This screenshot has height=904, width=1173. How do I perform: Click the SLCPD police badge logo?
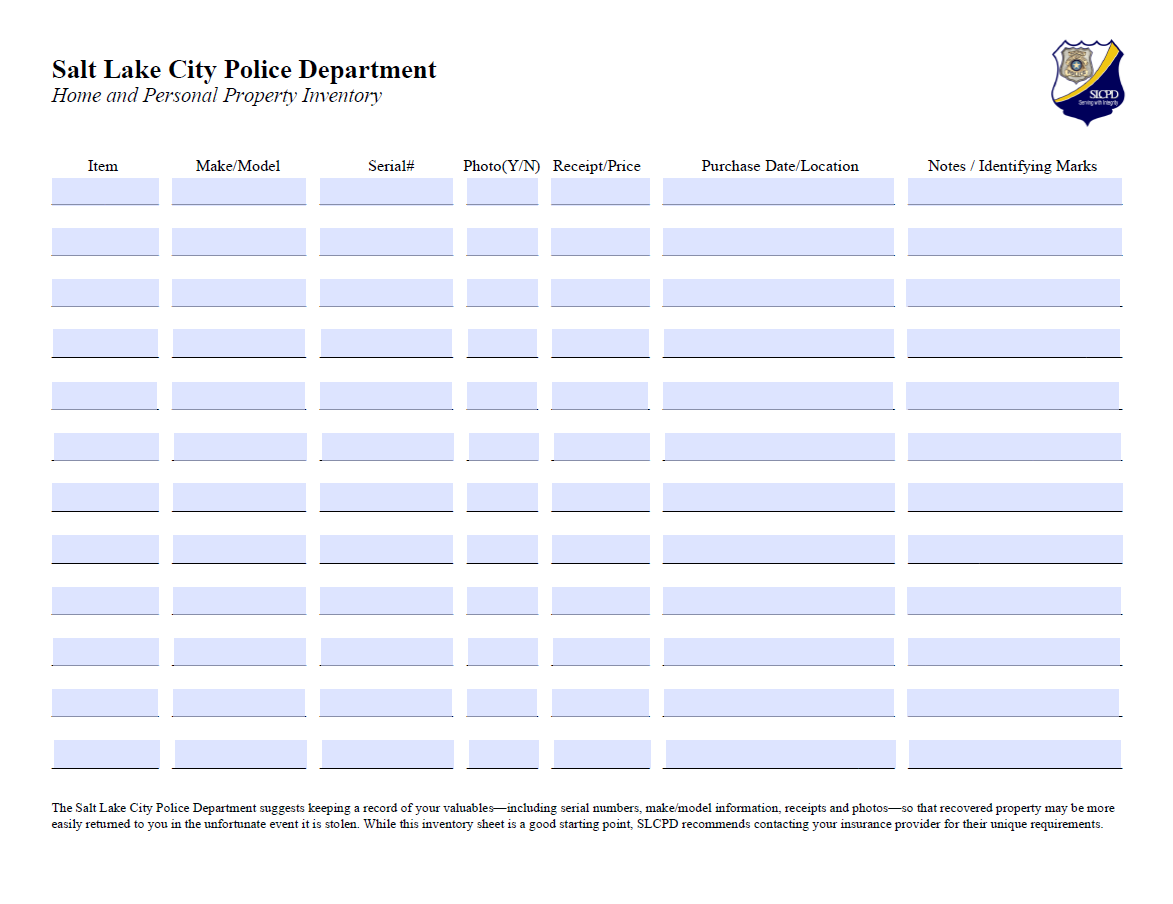[1087, 82]
